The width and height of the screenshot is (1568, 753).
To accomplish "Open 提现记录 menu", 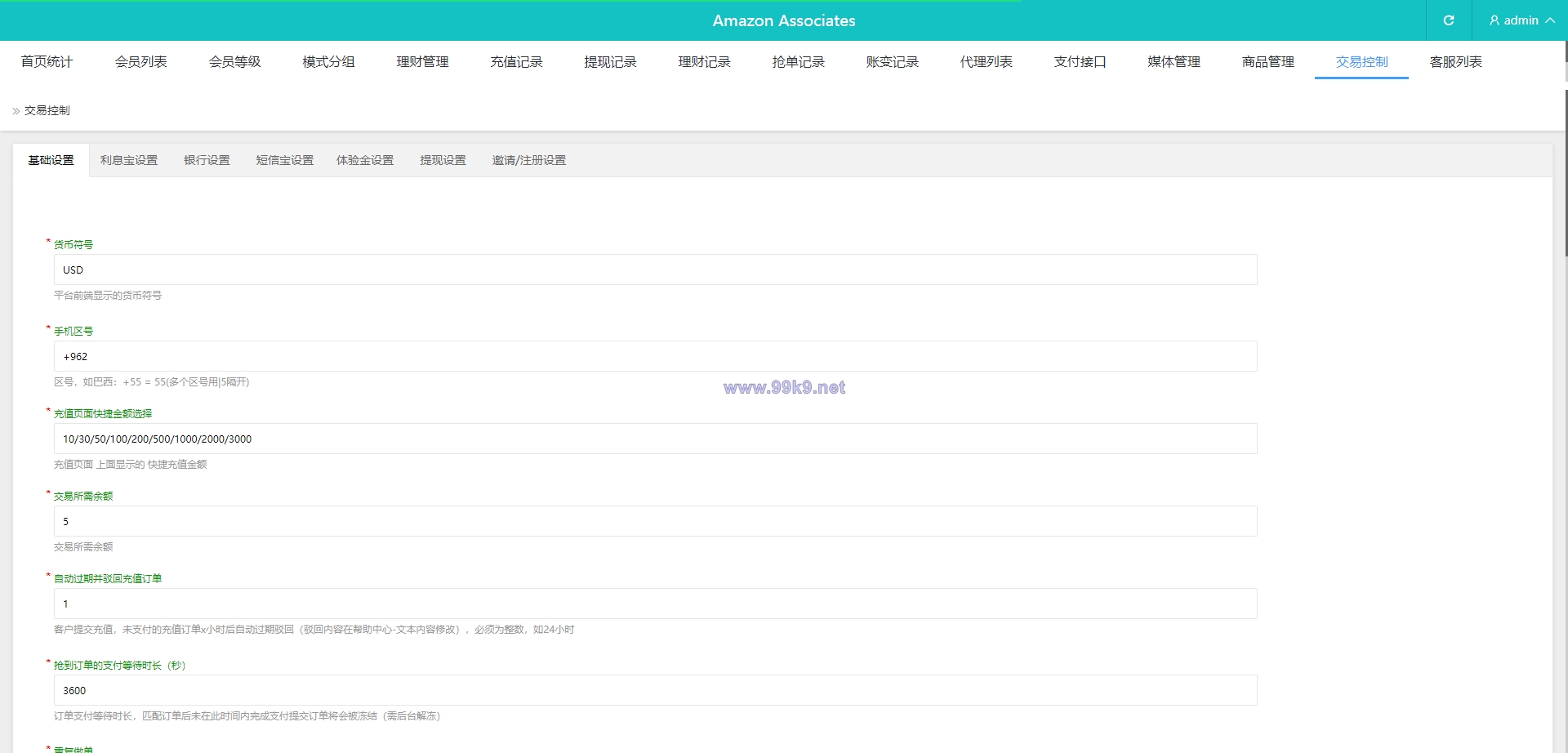I will coord(610,61).
